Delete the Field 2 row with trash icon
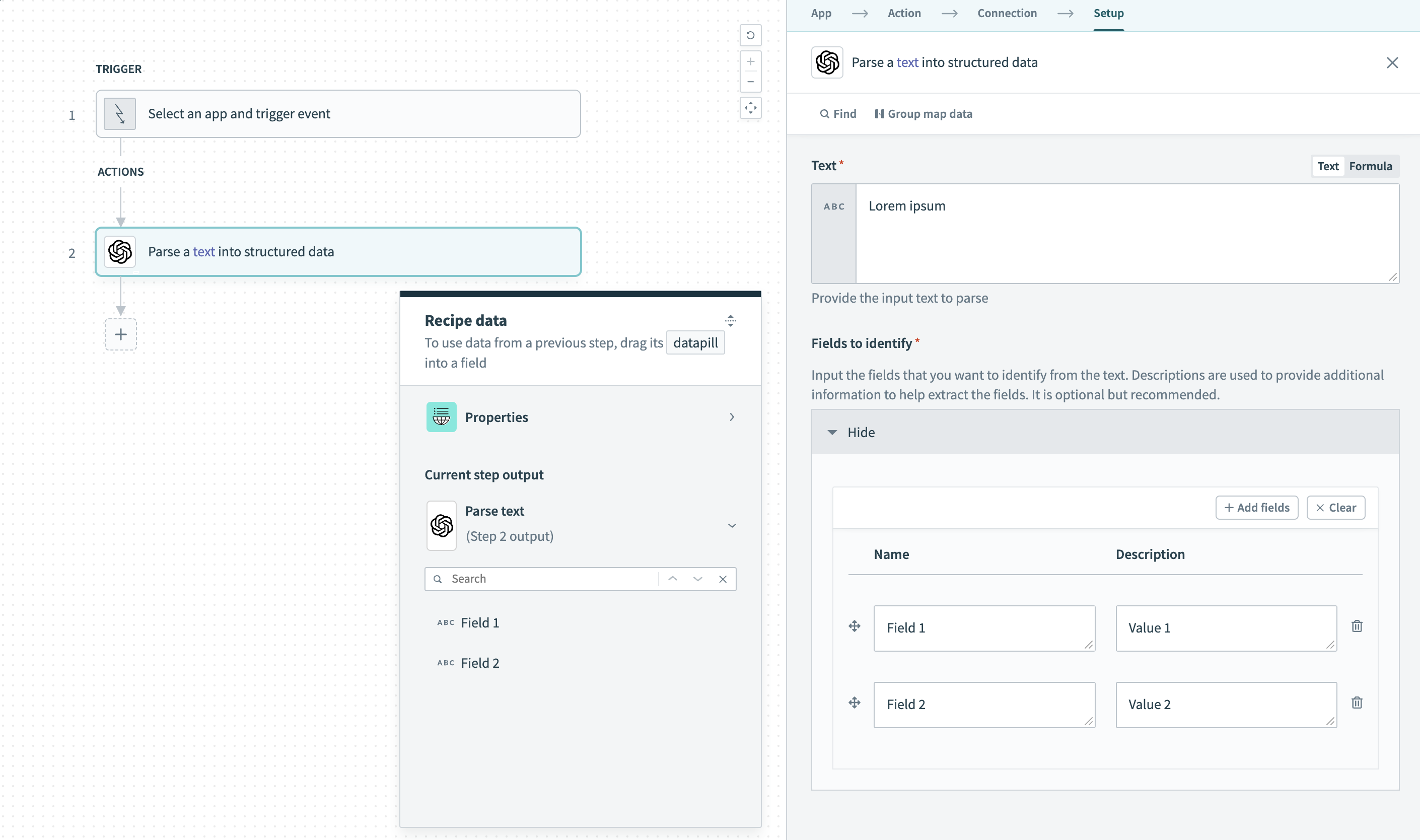This screenshot has width=1420, height=840. pyautogui.click(x=1357, y=702)
